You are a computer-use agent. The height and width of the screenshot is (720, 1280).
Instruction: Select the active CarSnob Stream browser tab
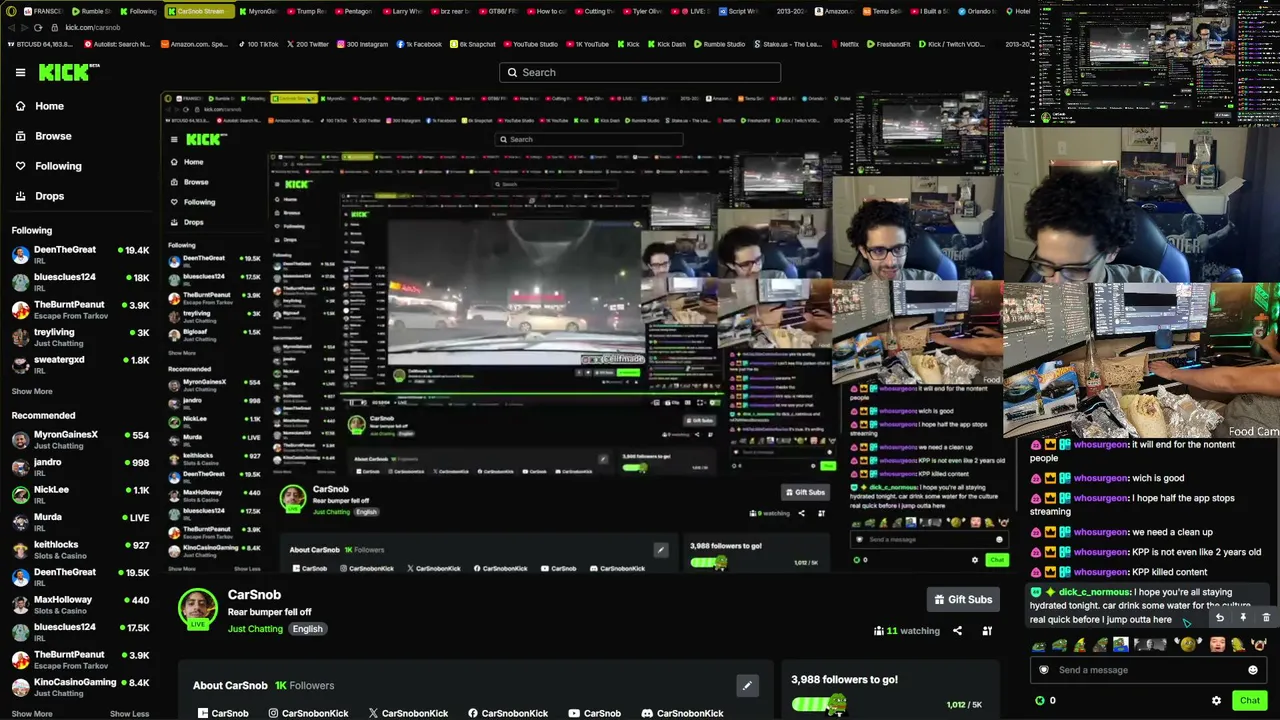click(x=199, y=11)
